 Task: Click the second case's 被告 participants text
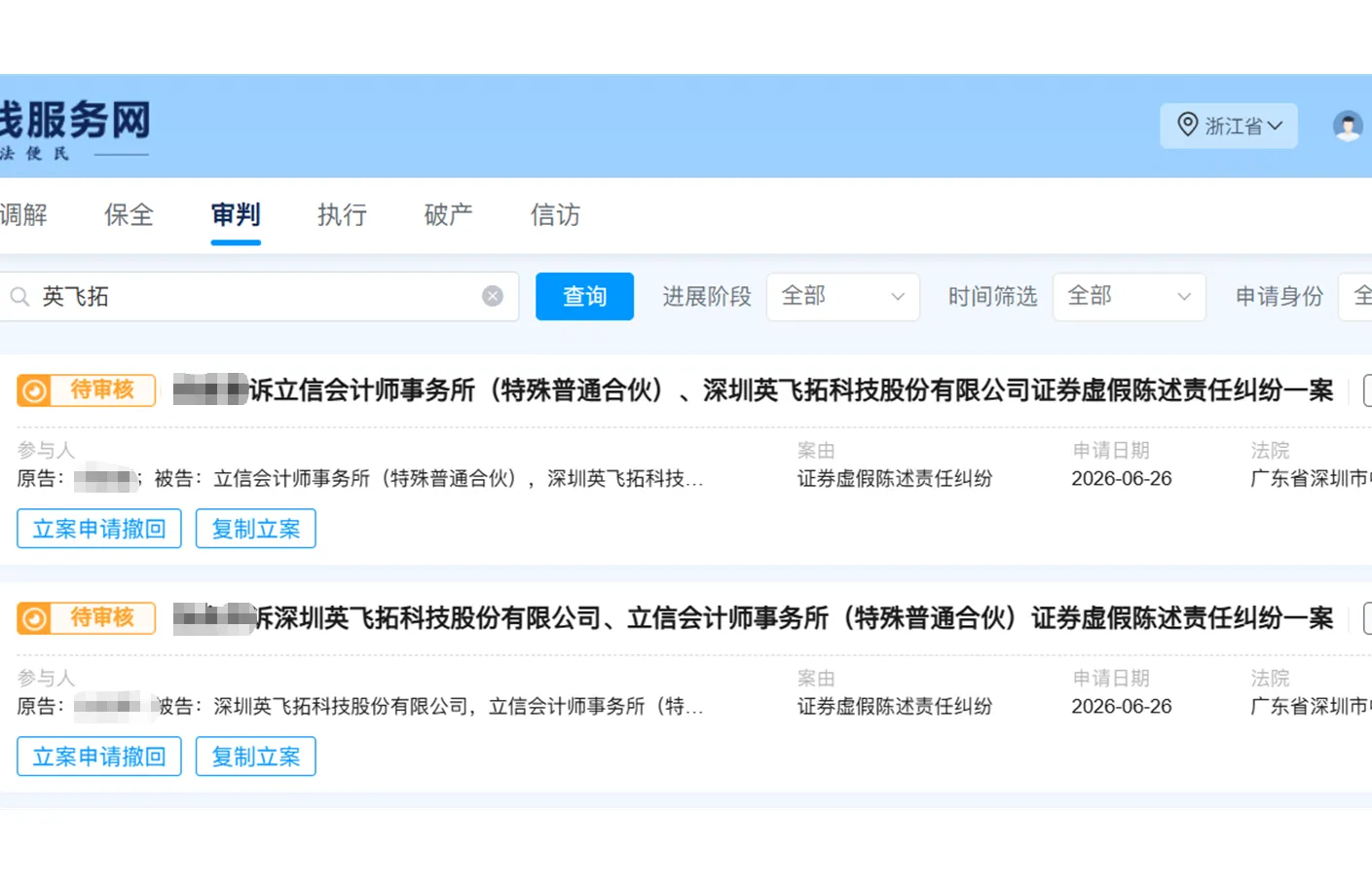point(430,706)
